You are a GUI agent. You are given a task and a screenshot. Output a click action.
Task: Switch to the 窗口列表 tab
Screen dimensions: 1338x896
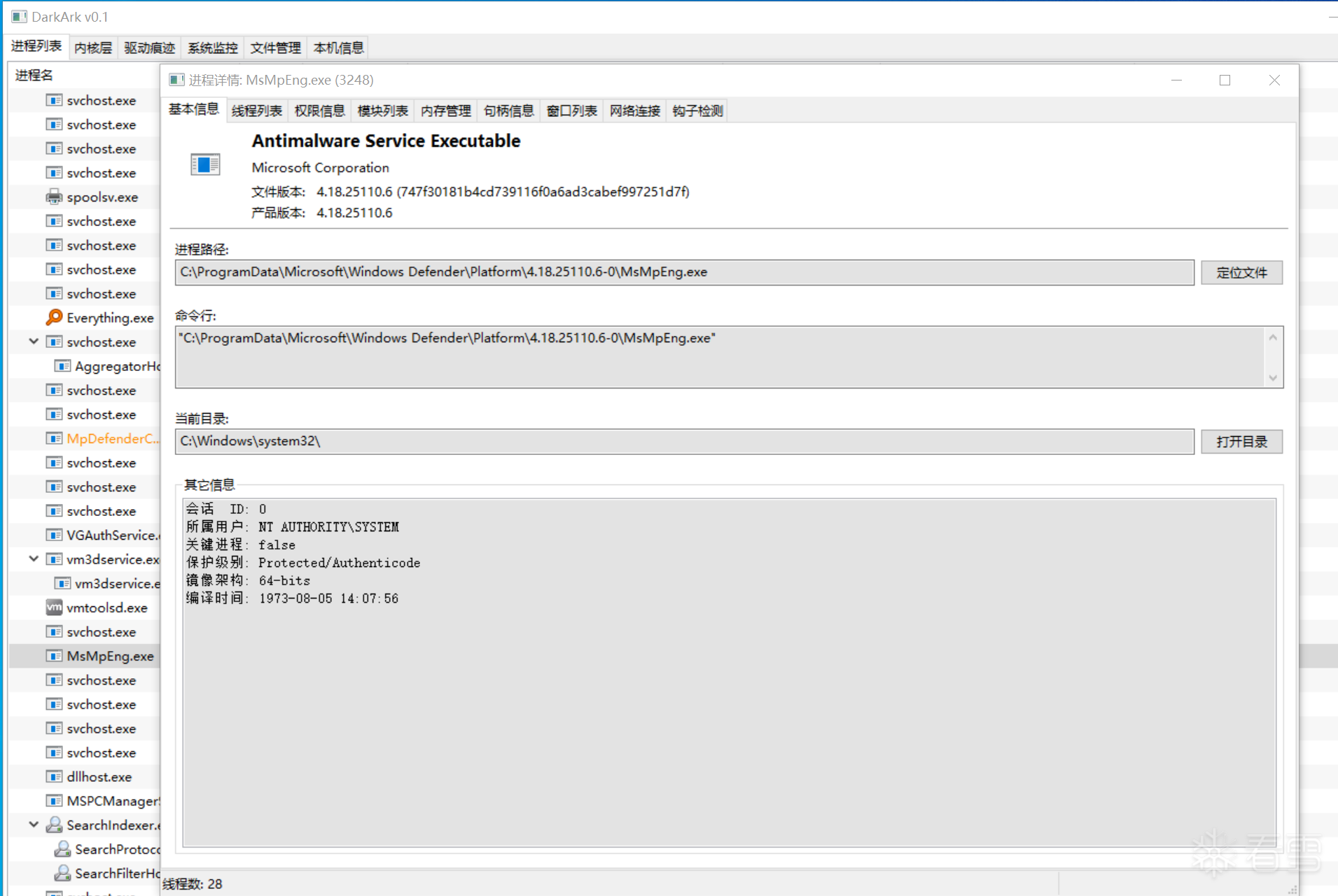click(572, 111)
